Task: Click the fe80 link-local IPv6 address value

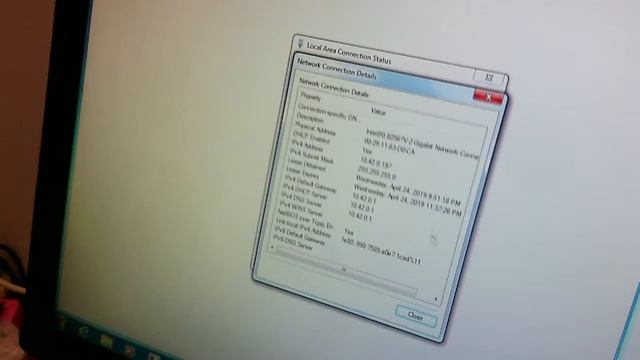Action: coord(381,250)
